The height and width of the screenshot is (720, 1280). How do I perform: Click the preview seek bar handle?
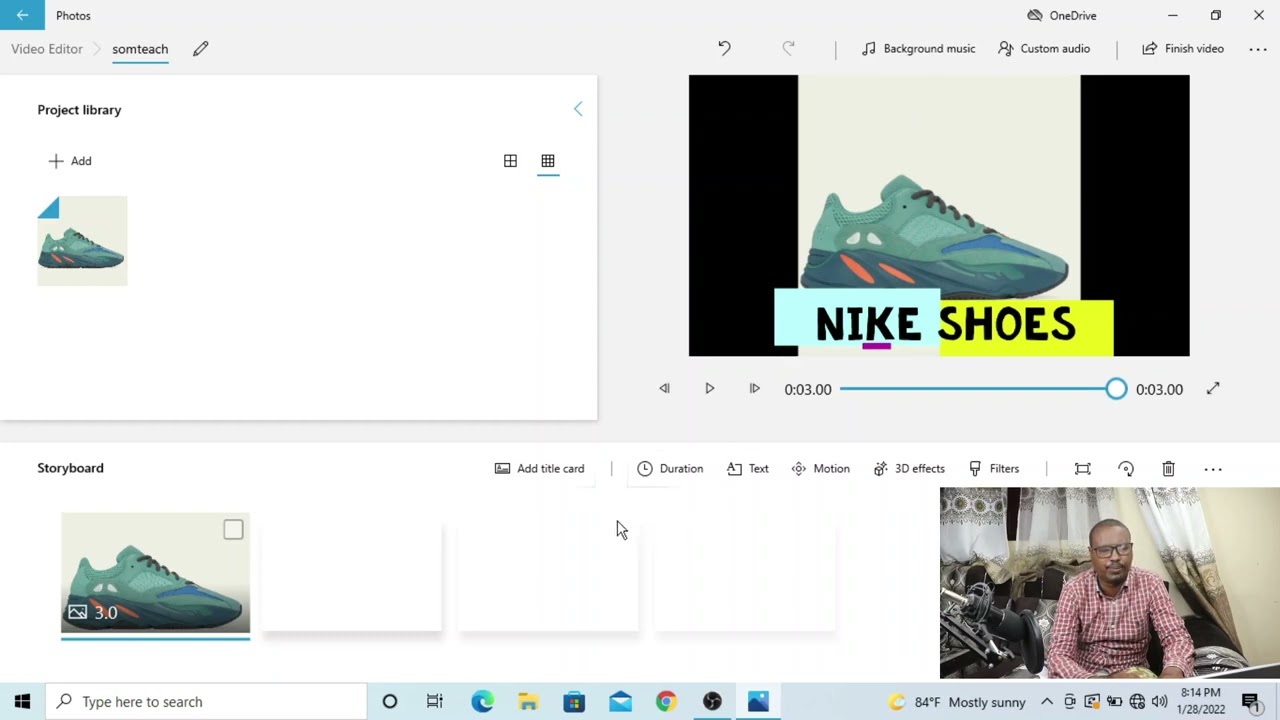[1116, 389]
